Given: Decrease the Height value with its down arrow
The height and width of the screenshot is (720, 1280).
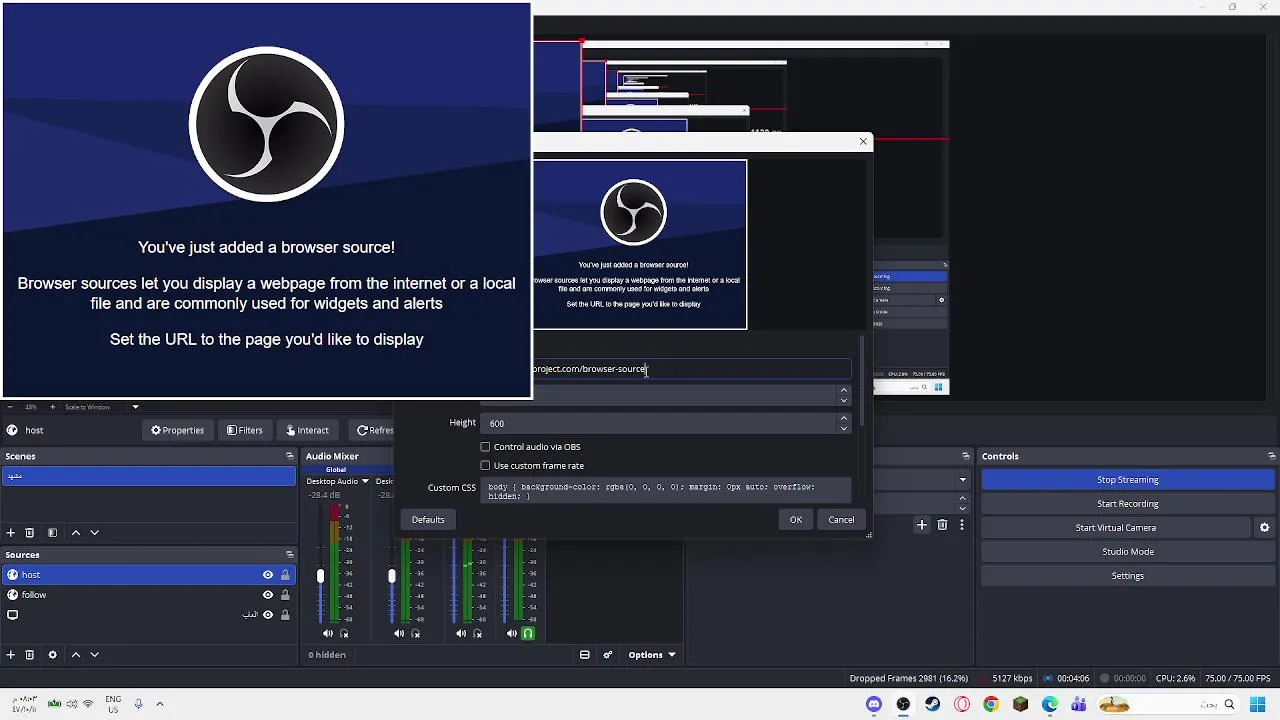Looking at the screenshot, I should pyautogui.click(x=844, y=428).
